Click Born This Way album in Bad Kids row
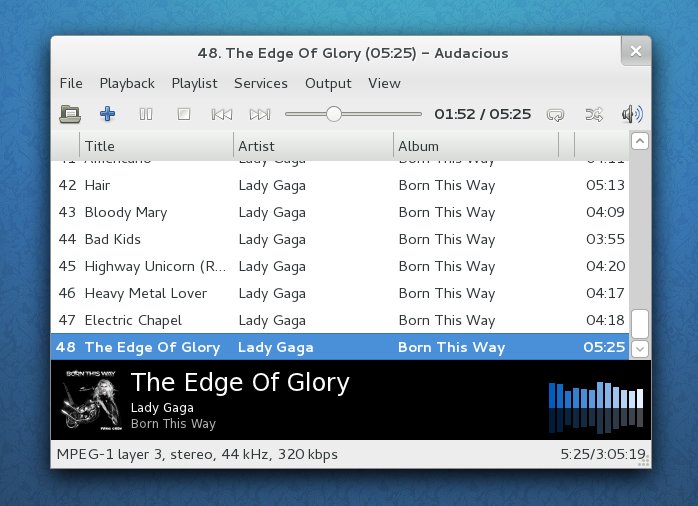698x506 pixels. (x=446, y=239)
